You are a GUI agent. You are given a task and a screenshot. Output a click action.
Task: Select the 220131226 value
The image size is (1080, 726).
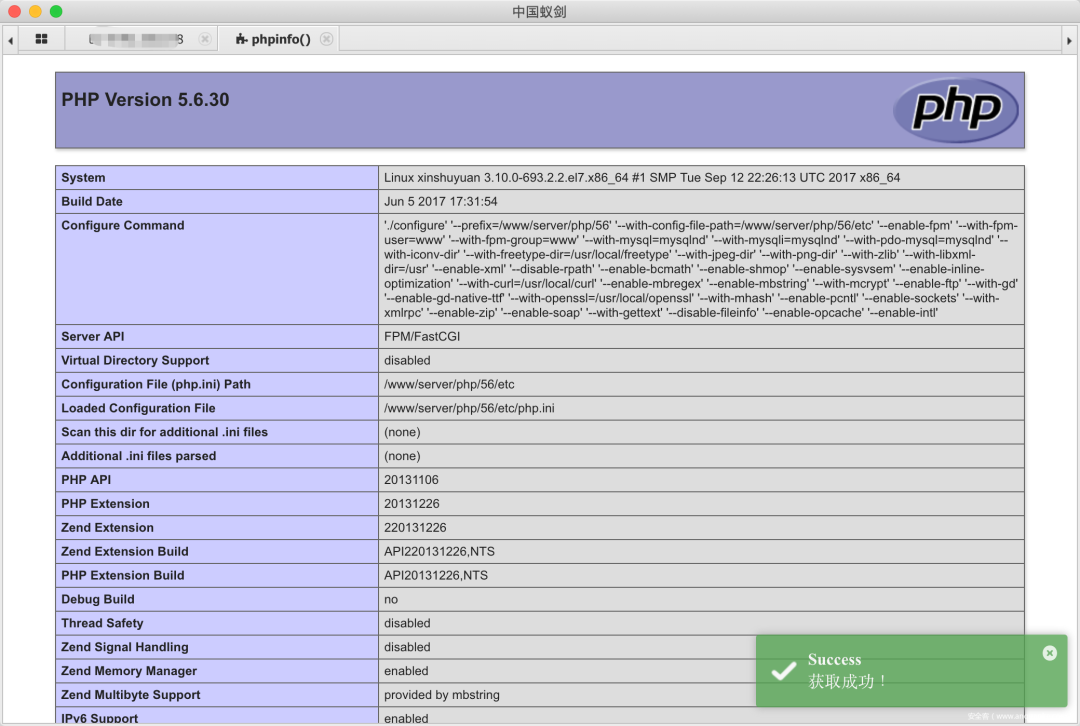point(415,528)
